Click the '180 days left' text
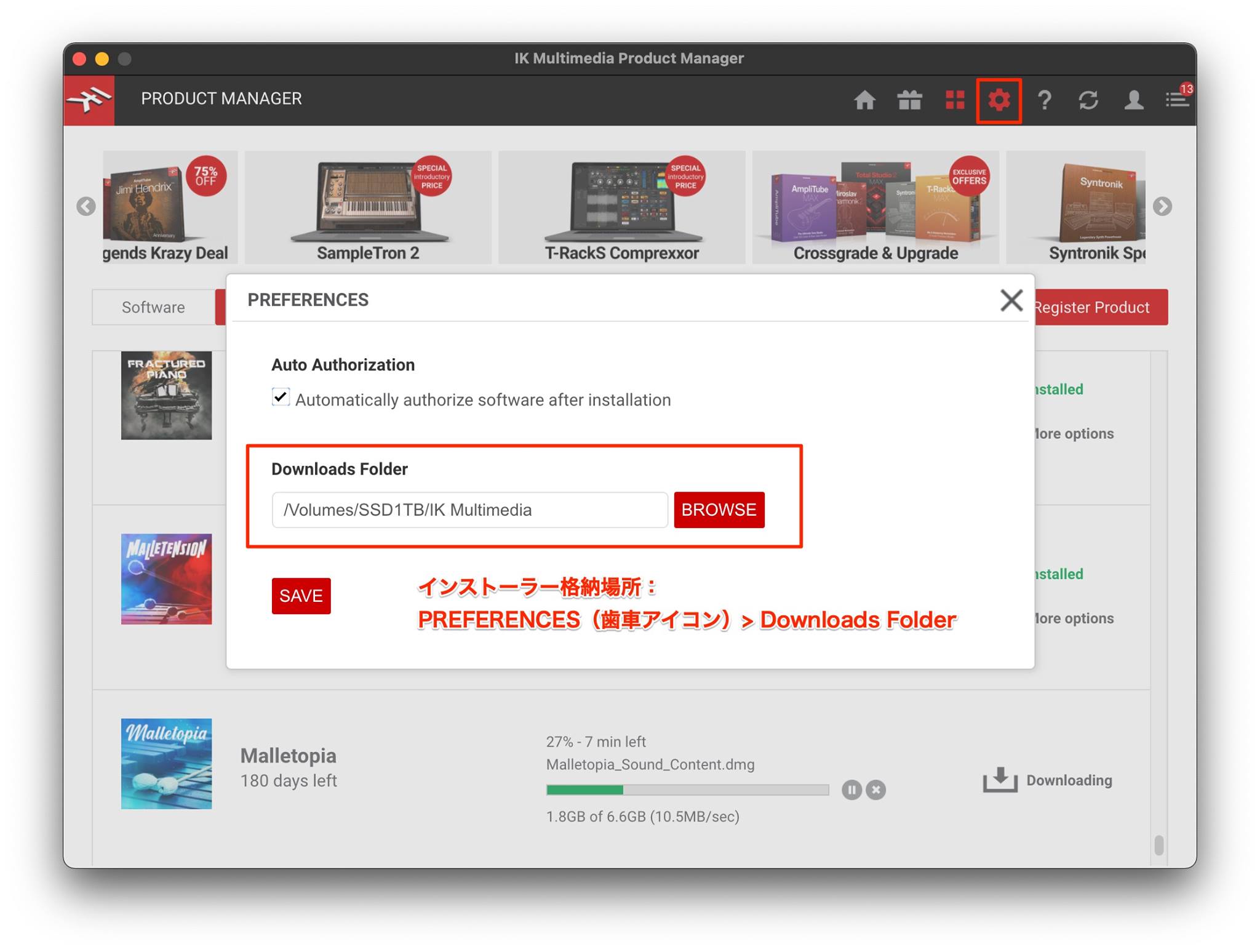1260x952 pixels. [x=289, y=780]
